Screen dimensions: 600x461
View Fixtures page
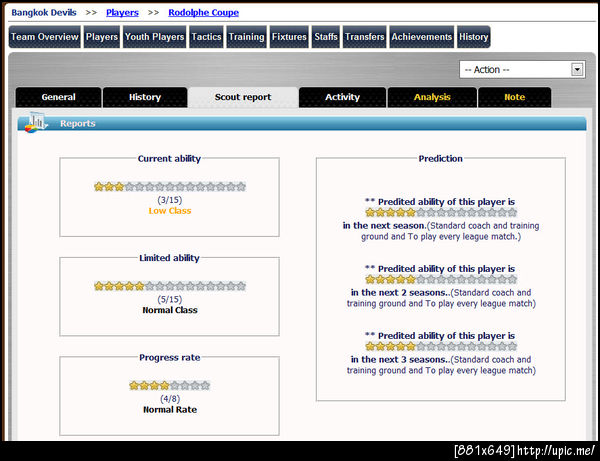click(x=289, y=37)
